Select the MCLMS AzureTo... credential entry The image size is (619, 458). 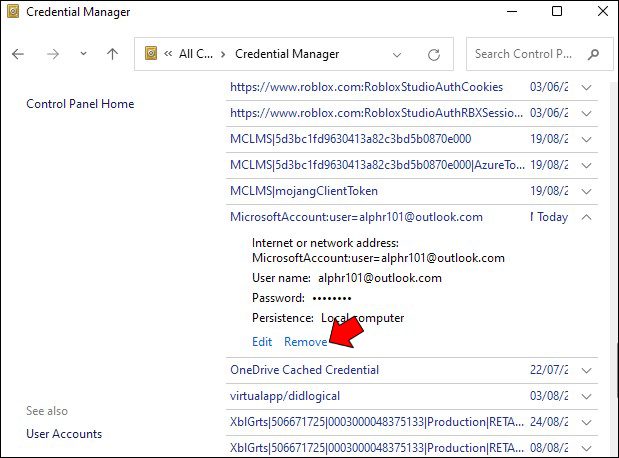[x=377, y=165]
